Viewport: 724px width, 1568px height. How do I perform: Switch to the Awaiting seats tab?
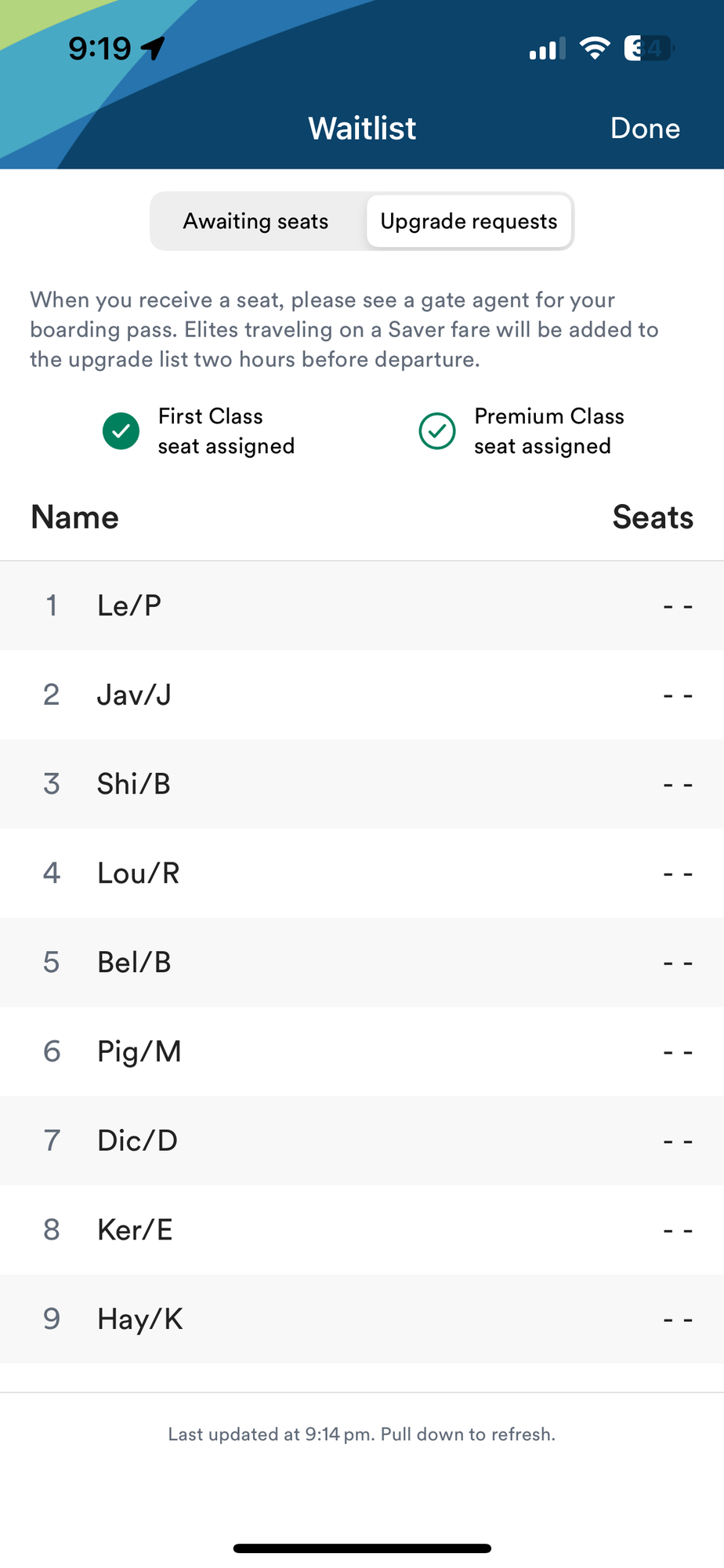point(256,221)
